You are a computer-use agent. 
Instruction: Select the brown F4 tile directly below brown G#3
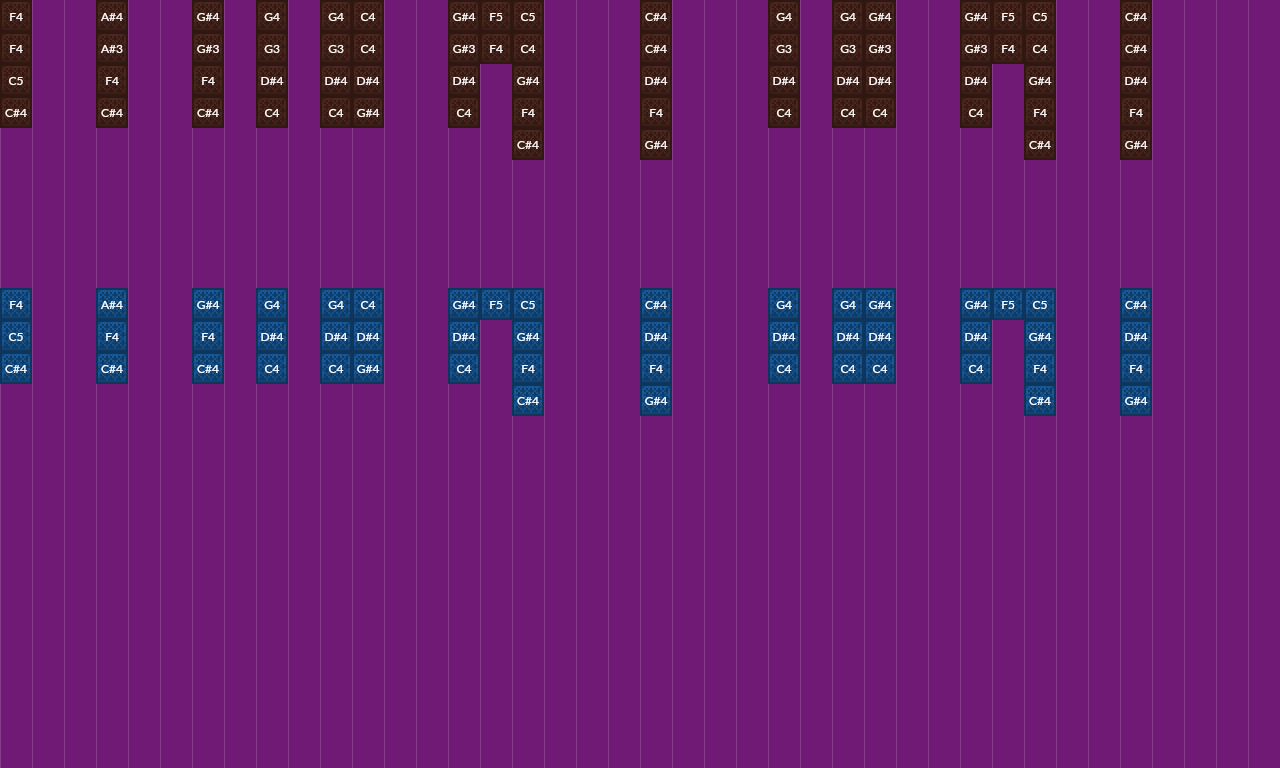pos(208,80)
